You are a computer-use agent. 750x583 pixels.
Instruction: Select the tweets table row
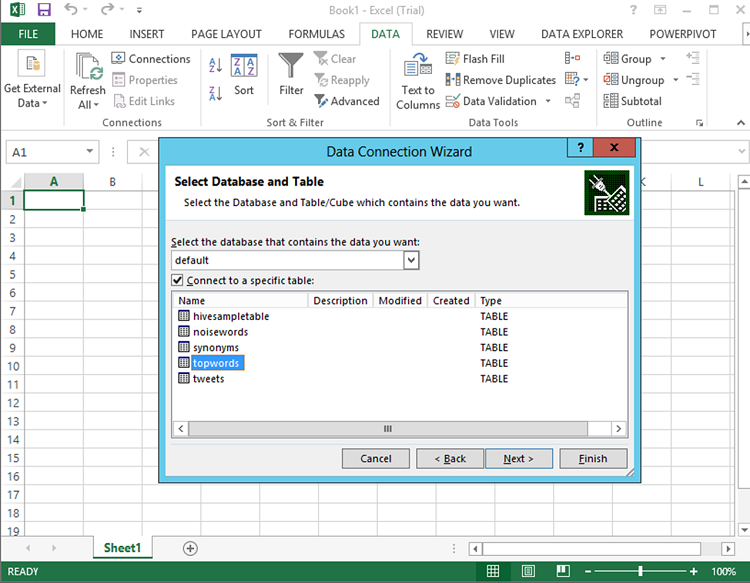(x=399, y=378)
